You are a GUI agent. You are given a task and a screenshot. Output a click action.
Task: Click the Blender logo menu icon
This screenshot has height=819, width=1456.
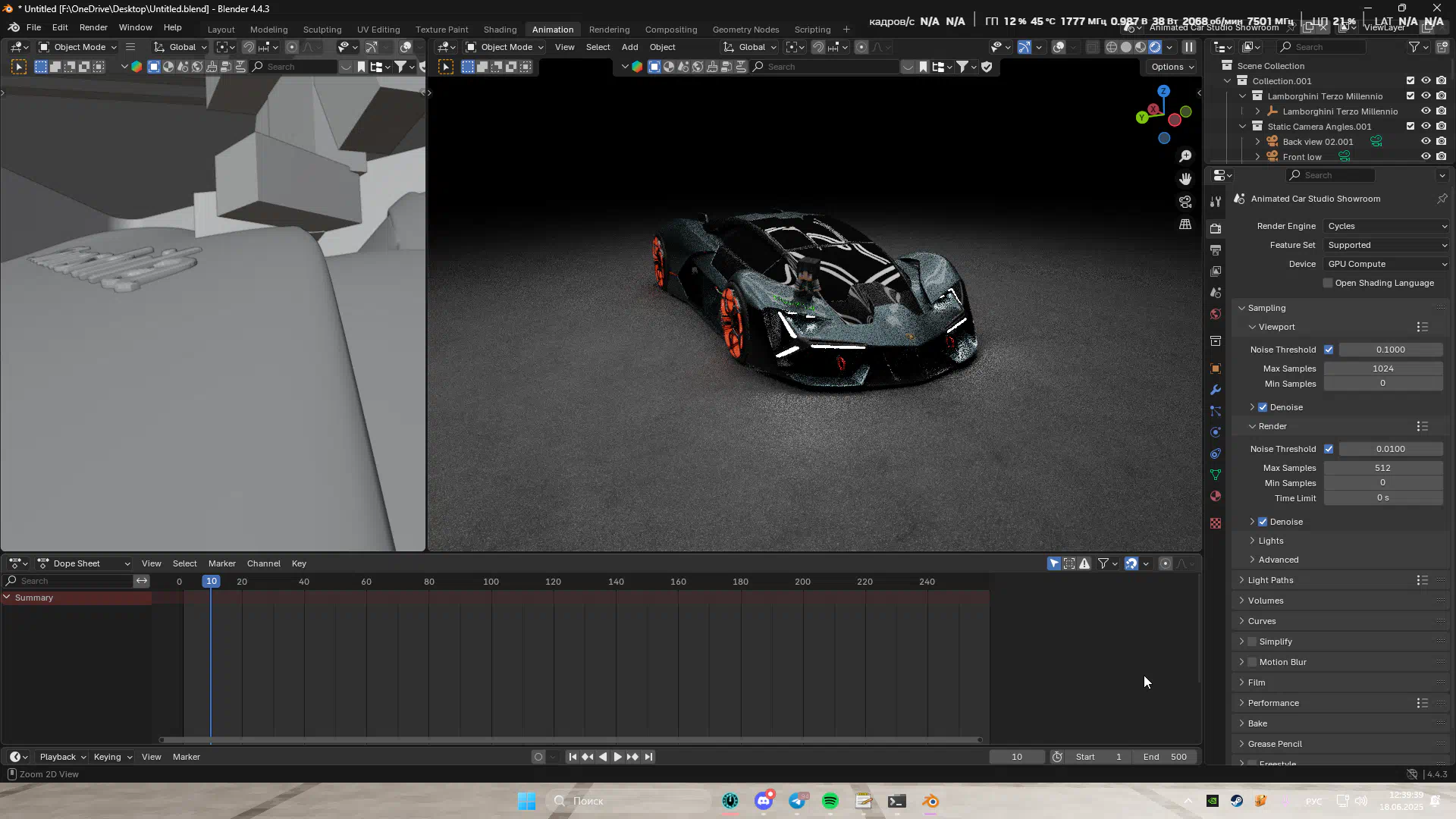click(14, 27)
